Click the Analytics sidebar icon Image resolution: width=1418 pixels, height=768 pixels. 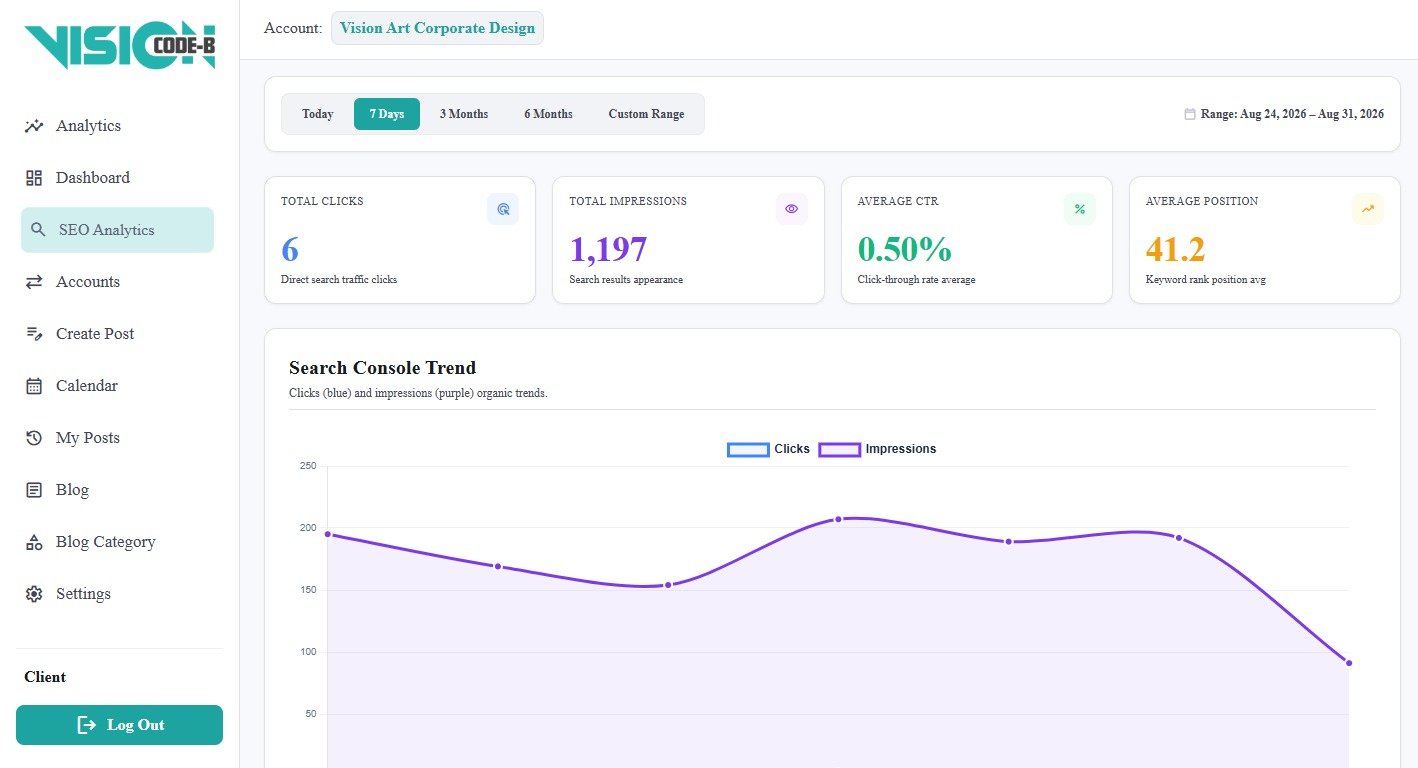(x=34, y=126)
